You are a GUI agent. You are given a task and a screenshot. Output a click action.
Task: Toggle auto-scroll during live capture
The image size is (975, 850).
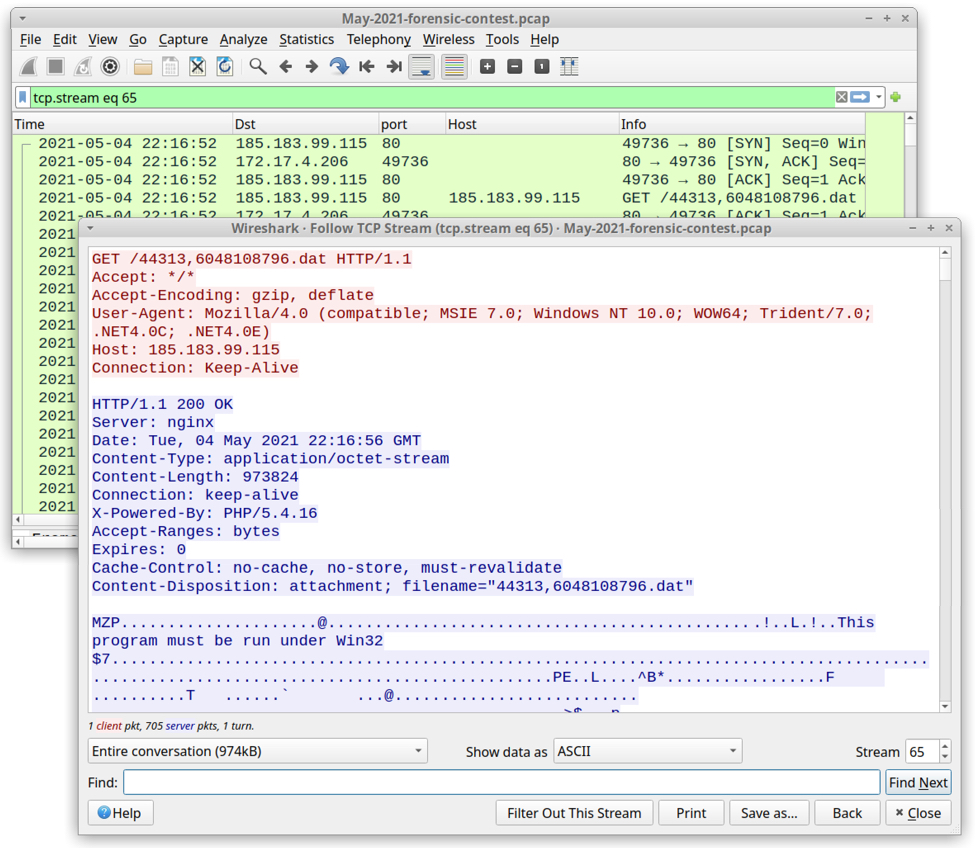pyautogui.click(x=422, y=67)
